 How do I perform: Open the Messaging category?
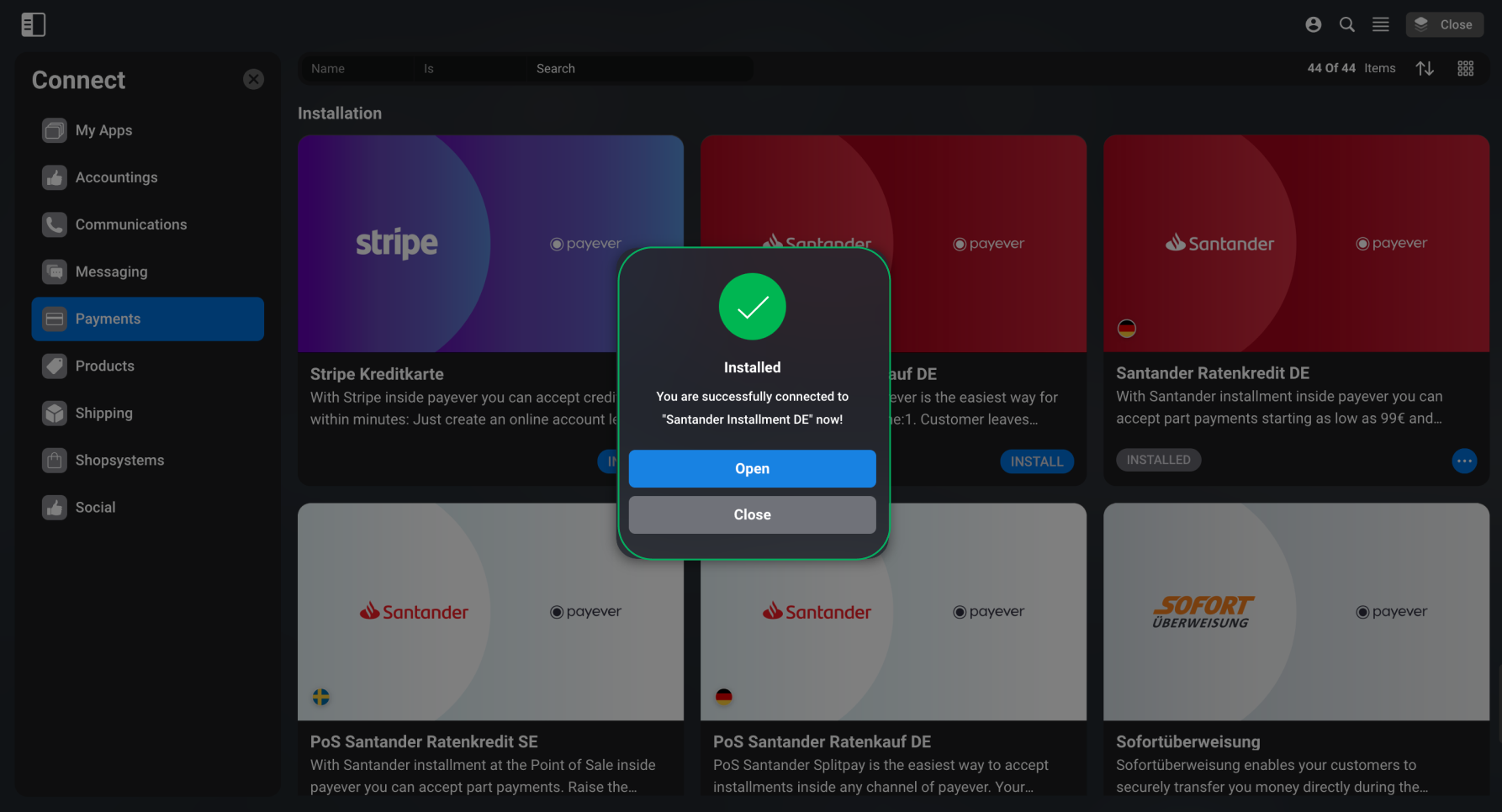click(148, 272)
